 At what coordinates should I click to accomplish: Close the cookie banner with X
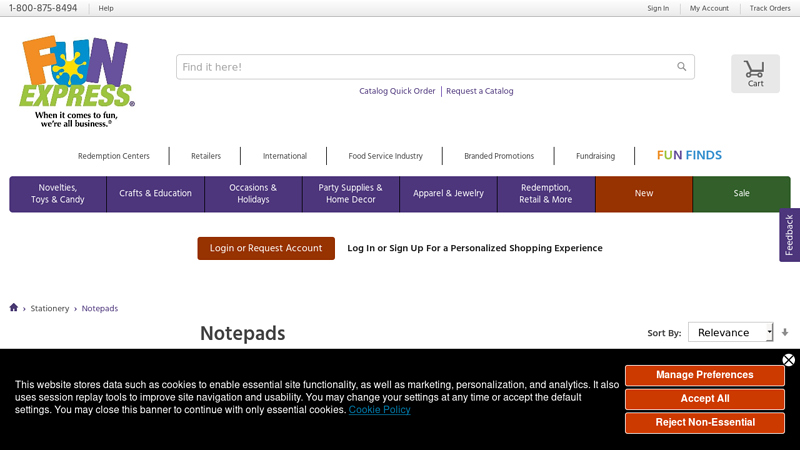click(788, 360)
